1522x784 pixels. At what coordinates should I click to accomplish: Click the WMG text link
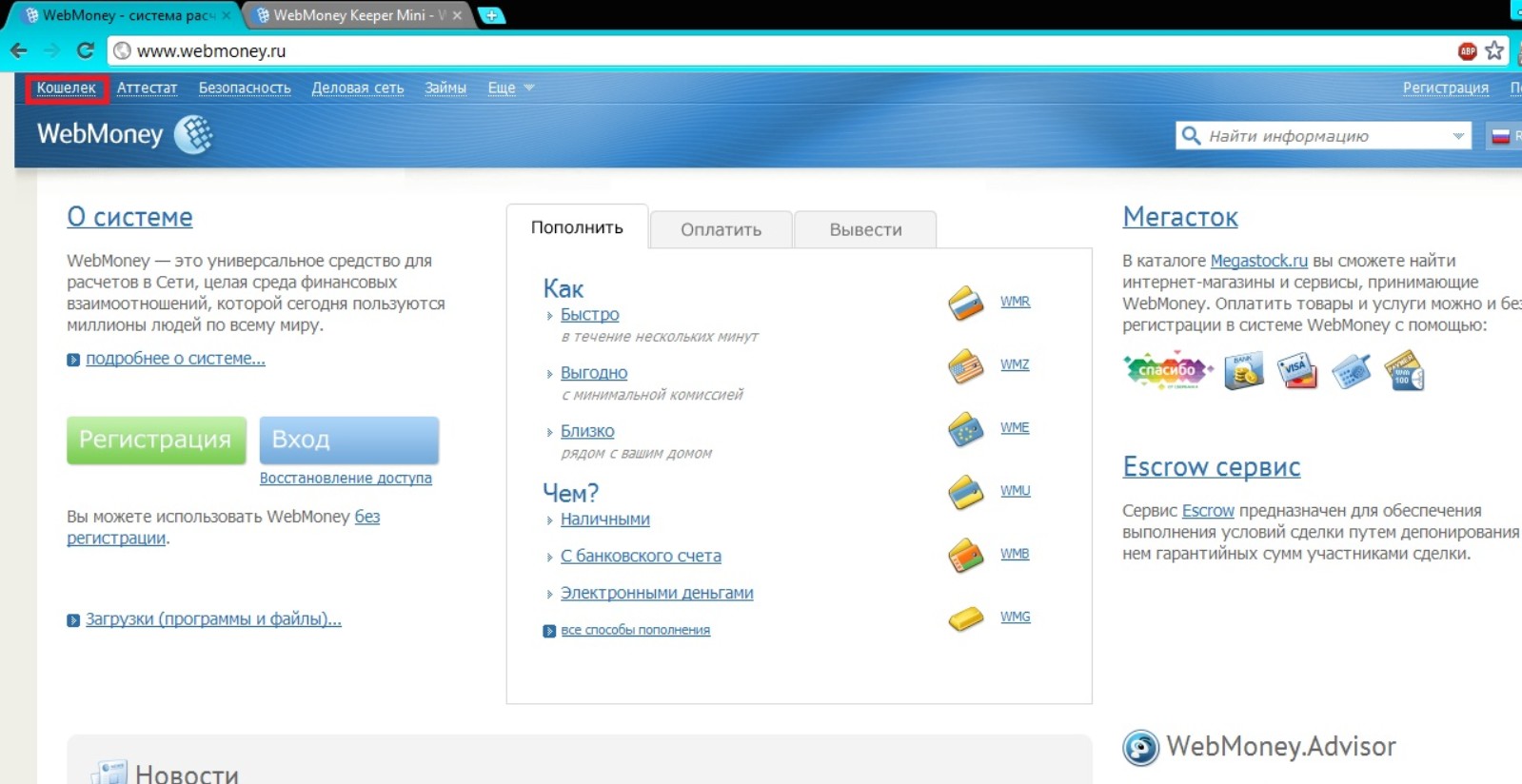tap(1015, 617)
